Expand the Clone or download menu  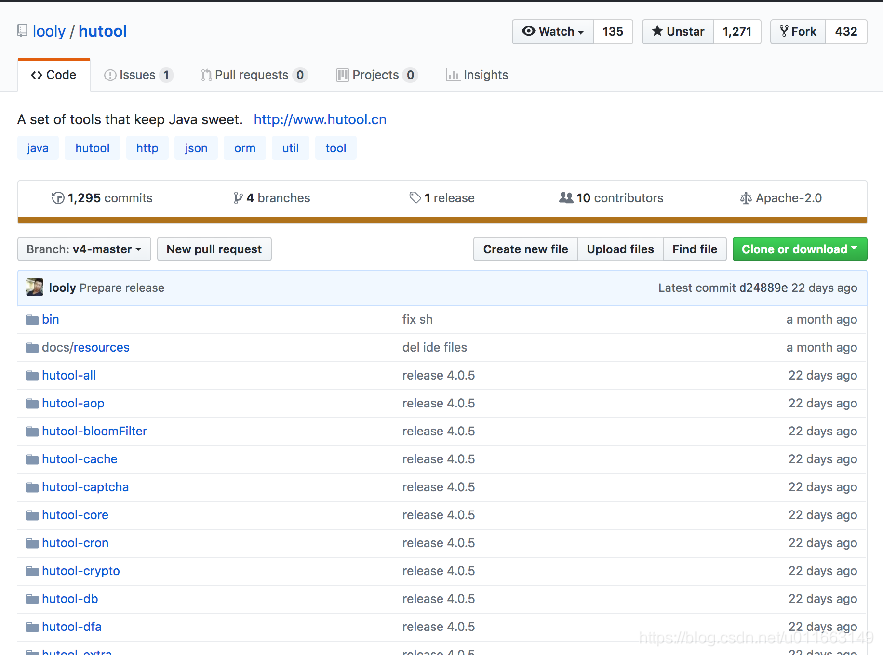[800, 249]
